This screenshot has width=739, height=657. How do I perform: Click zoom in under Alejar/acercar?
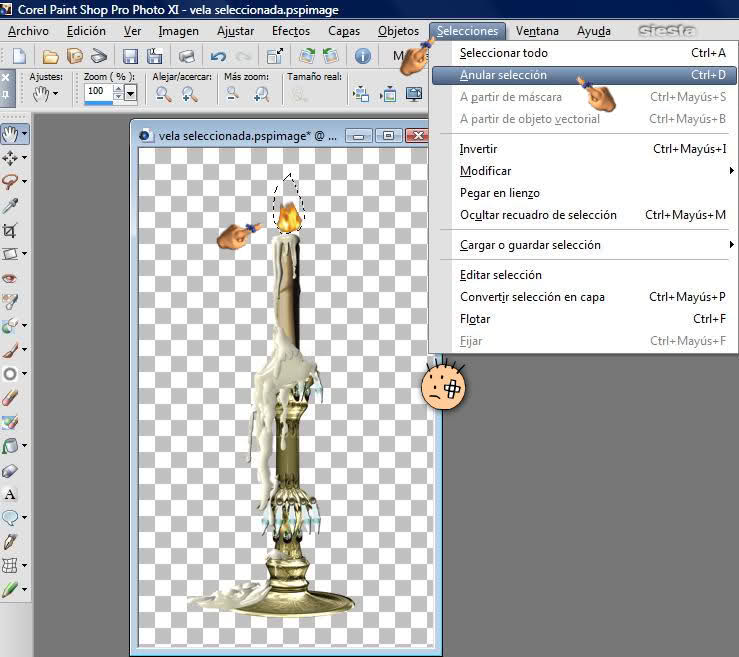click(x=189, y=95)
